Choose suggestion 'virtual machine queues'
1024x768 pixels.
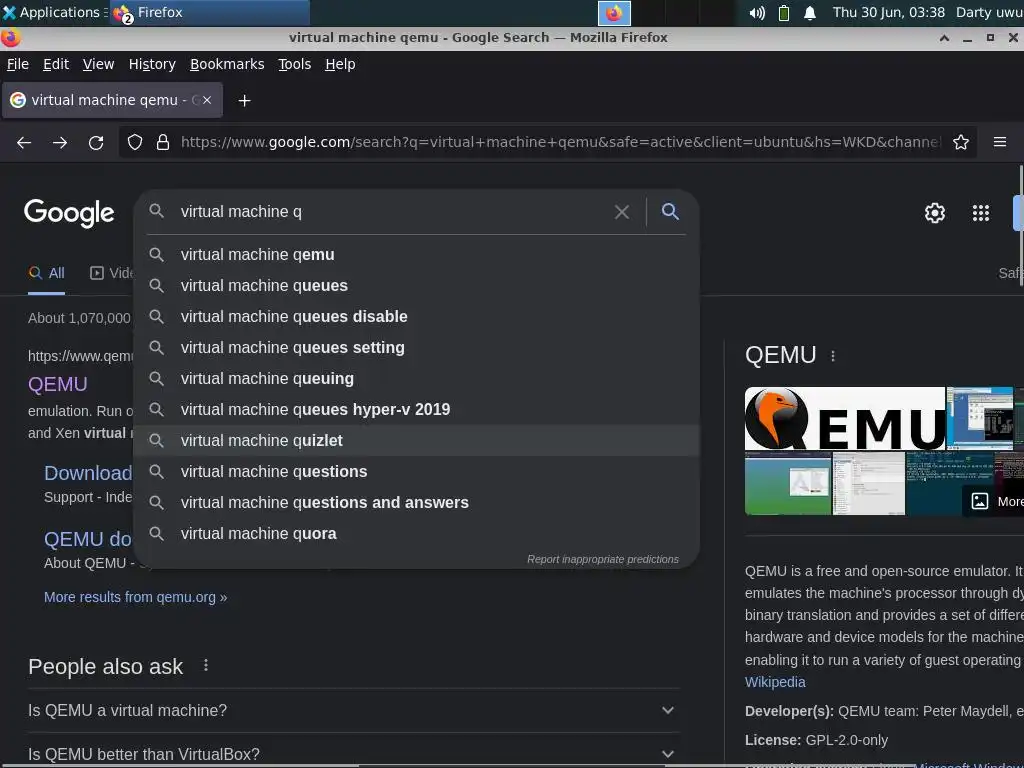tap(416, 285)
